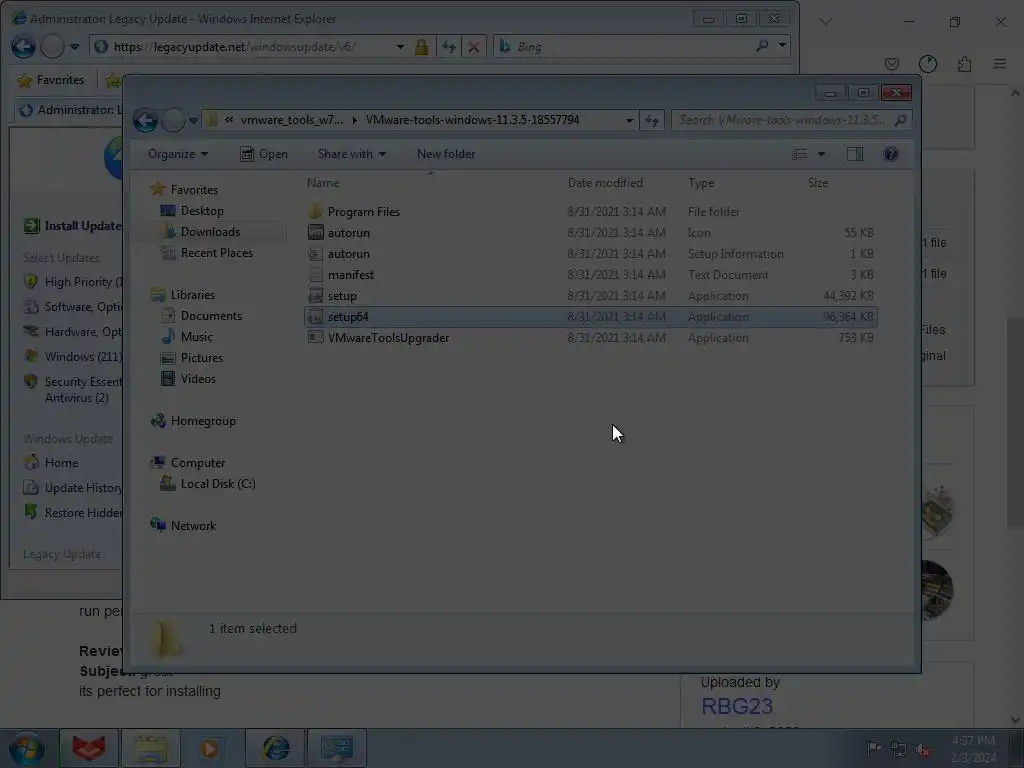Screen dimensions: 1024x768
Task: Select the VMwareToolsUpgrader application
Action: point(590,338)
